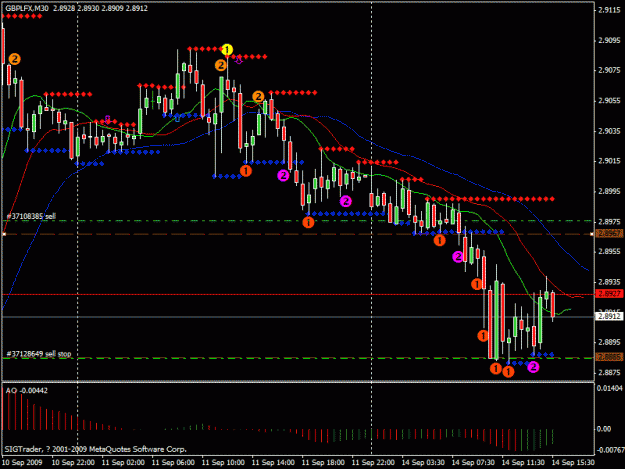Click the 11 Sep 02:00 time axis label
Image resolution: width=625 pixels, height=469 pixels.
pos(123,463)
